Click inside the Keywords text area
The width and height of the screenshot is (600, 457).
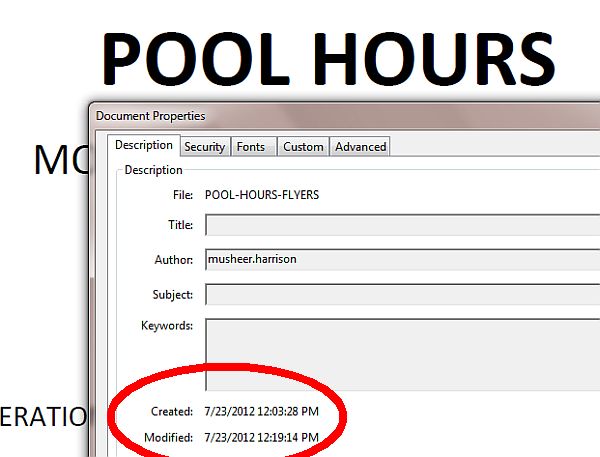point(403,355)
